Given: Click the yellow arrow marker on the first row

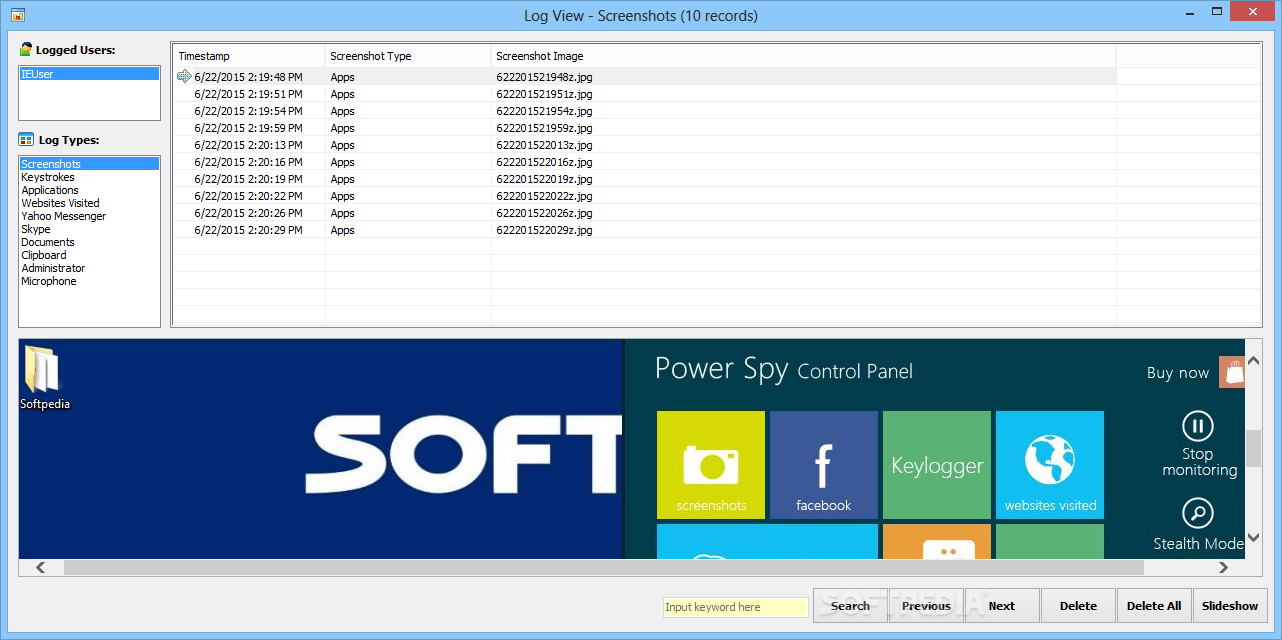Looking at the screenshot, I should 184,76.
